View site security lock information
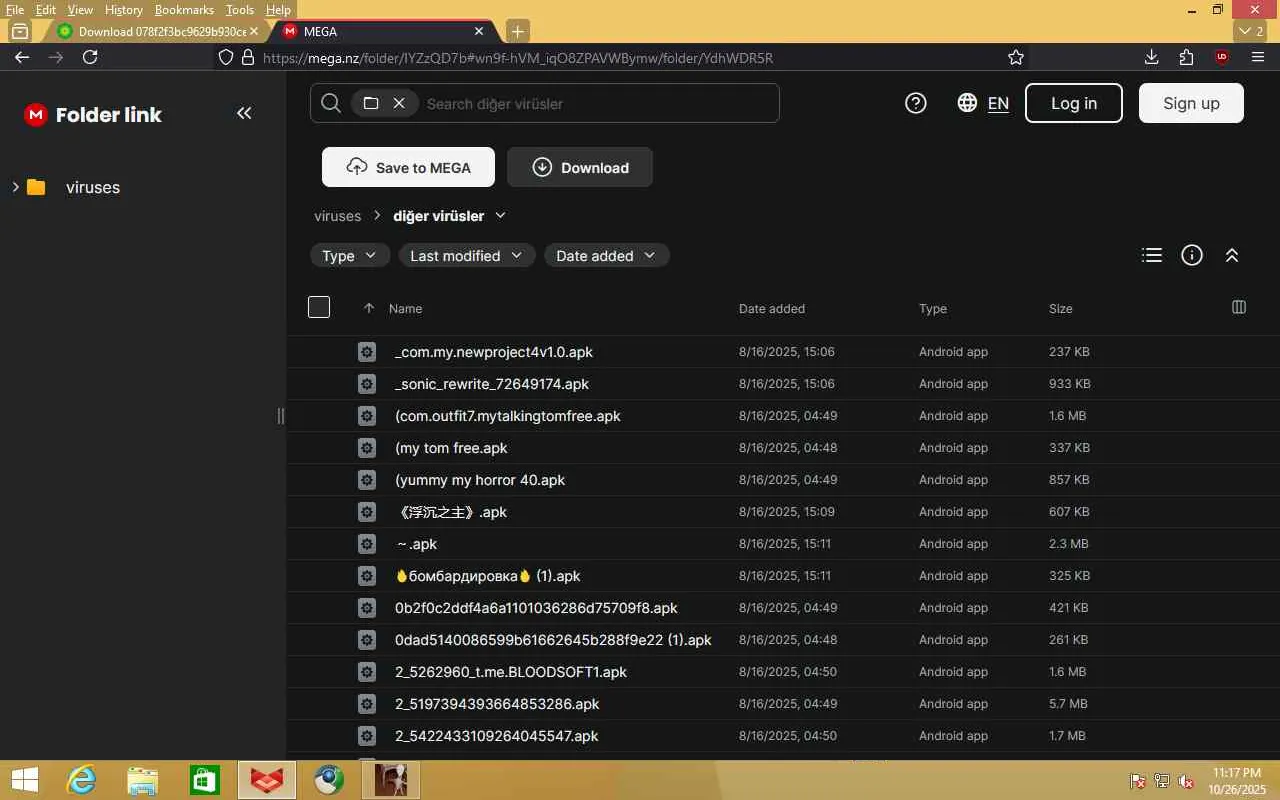1280x800 pixels. (248, 57)
